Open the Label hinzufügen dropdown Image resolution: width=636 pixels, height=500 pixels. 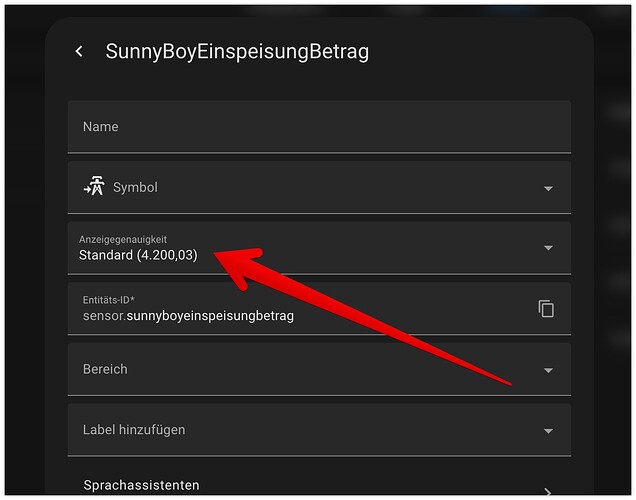point(319,430)
